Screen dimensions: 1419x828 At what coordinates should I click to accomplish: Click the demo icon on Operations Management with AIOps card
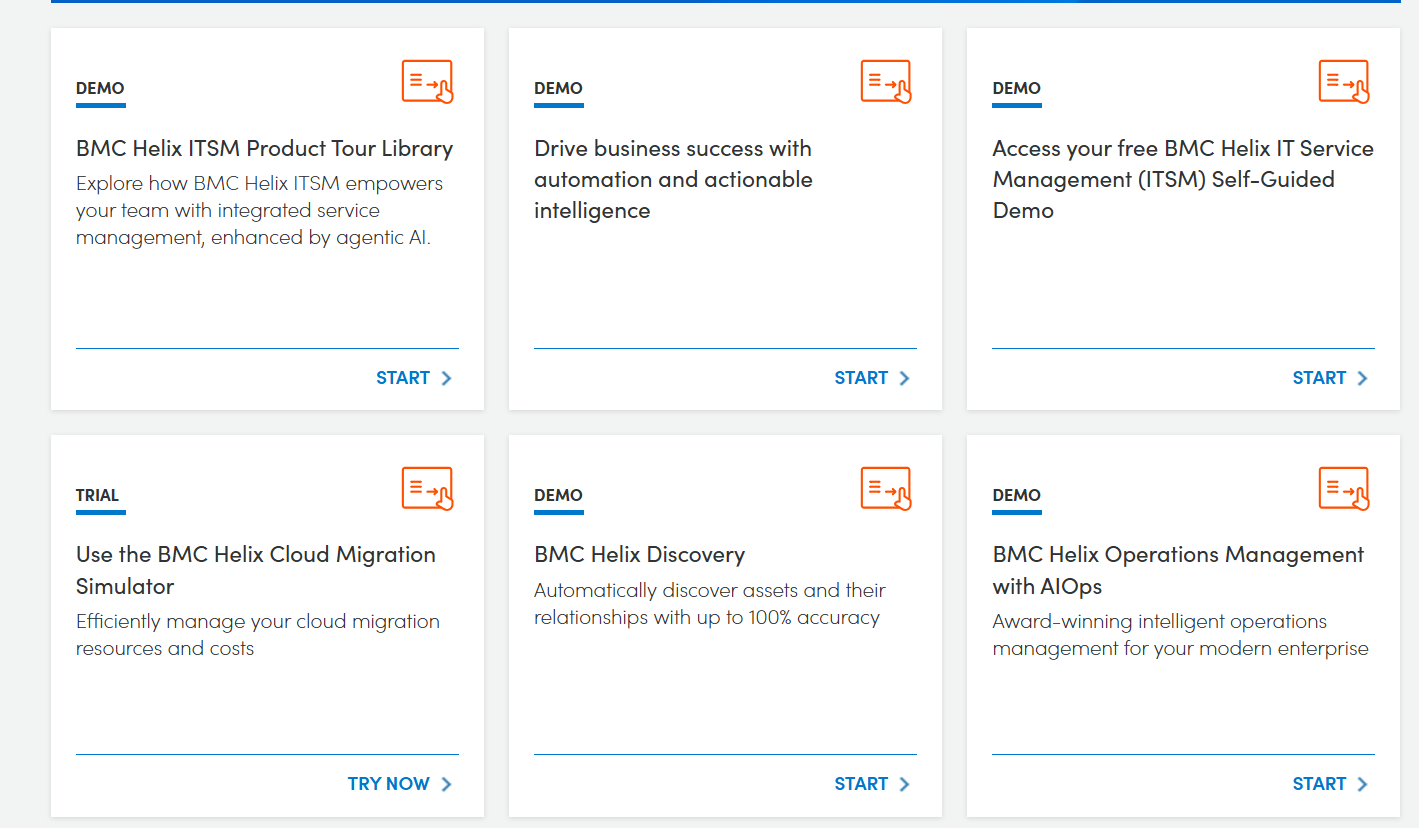click(x=1344, y=489)
